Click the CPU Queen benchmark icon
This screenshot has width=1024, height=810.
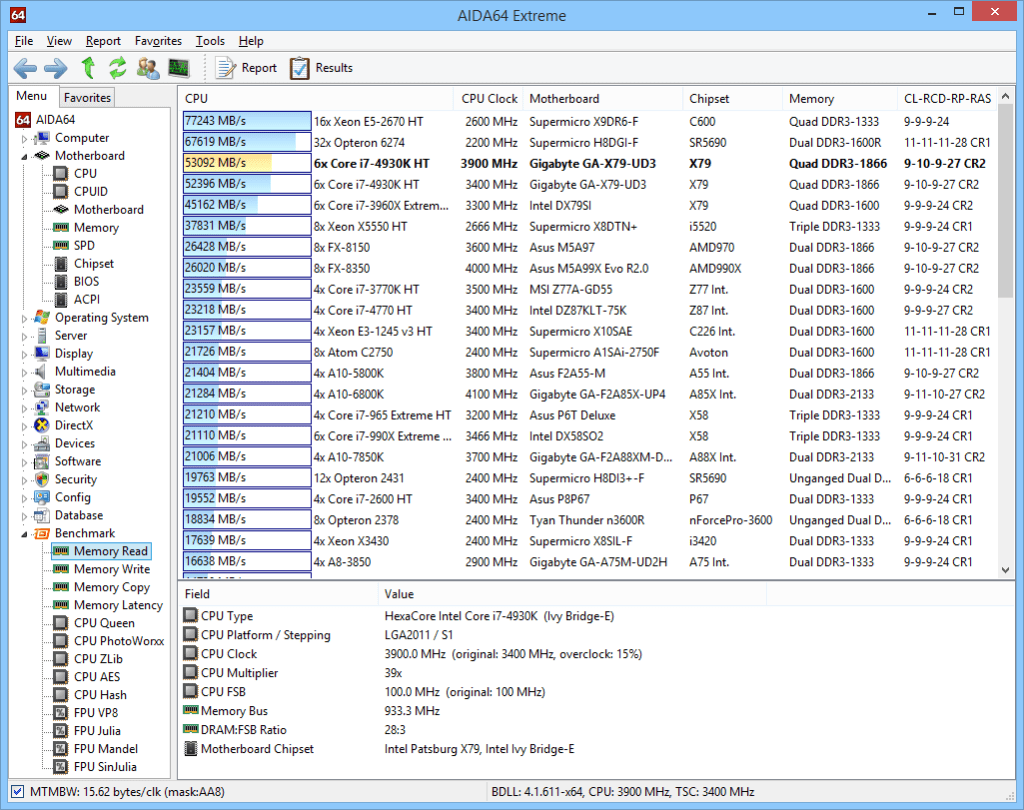click(x=61, y=623)
